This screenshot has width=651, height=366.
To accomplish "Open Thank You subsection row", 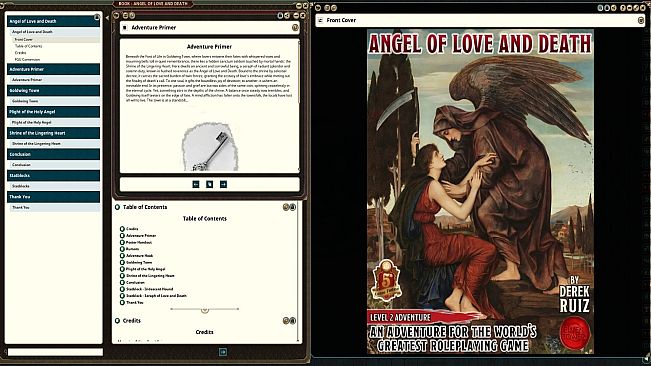I will click(55, 207).
